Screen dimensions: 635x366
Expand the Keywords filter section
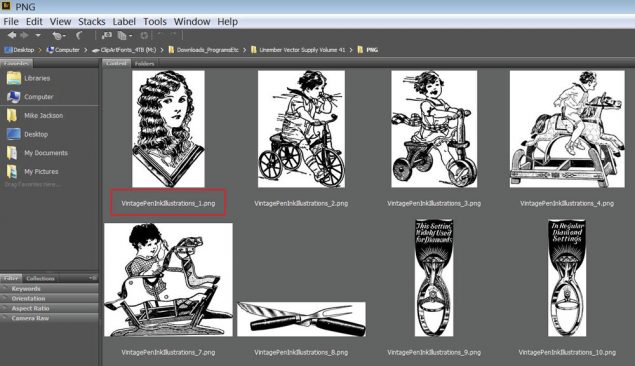pos(49,289)
